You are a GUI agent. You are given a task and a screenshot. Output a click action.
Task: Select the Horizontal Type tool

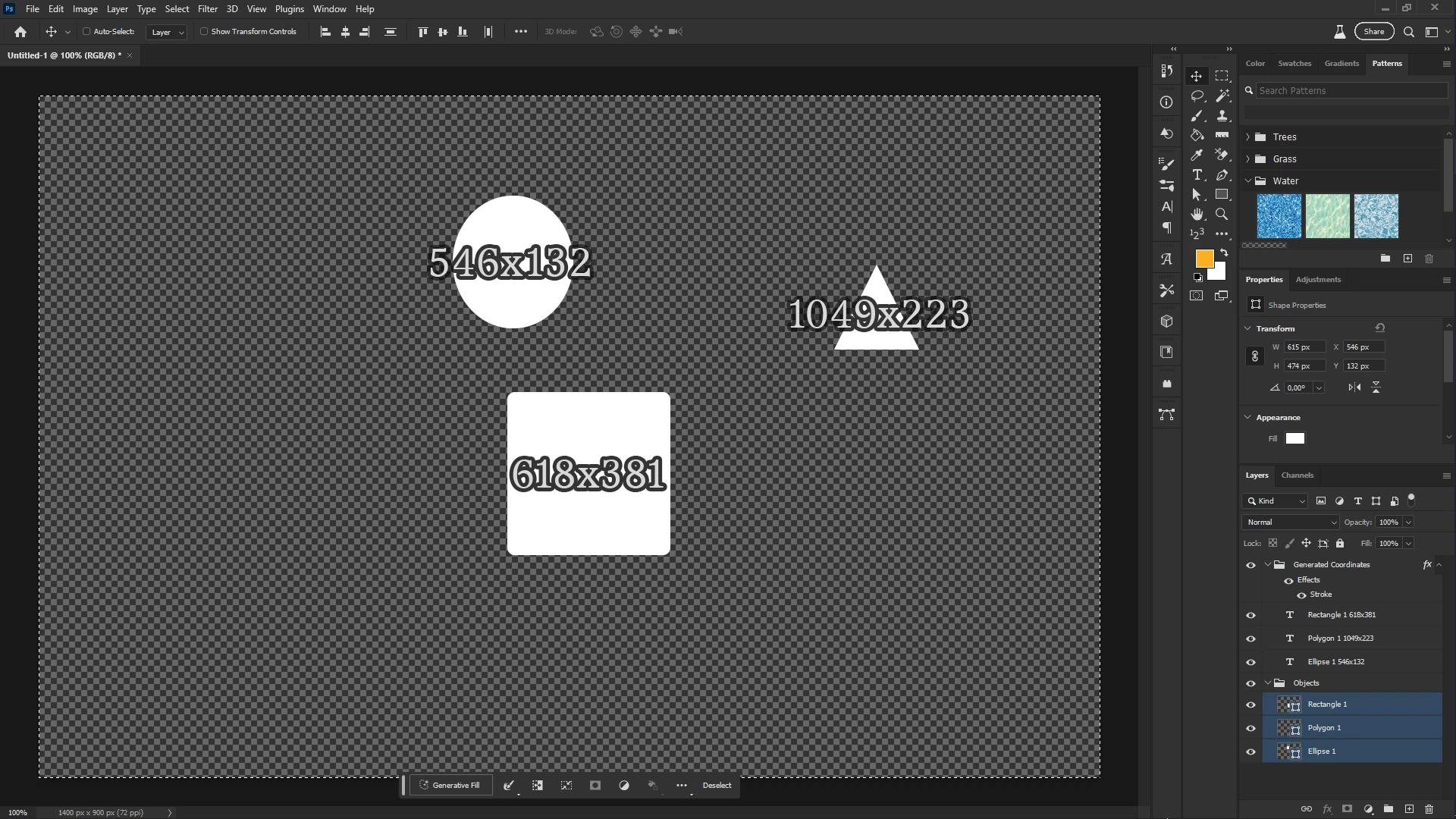[1197, 174]
